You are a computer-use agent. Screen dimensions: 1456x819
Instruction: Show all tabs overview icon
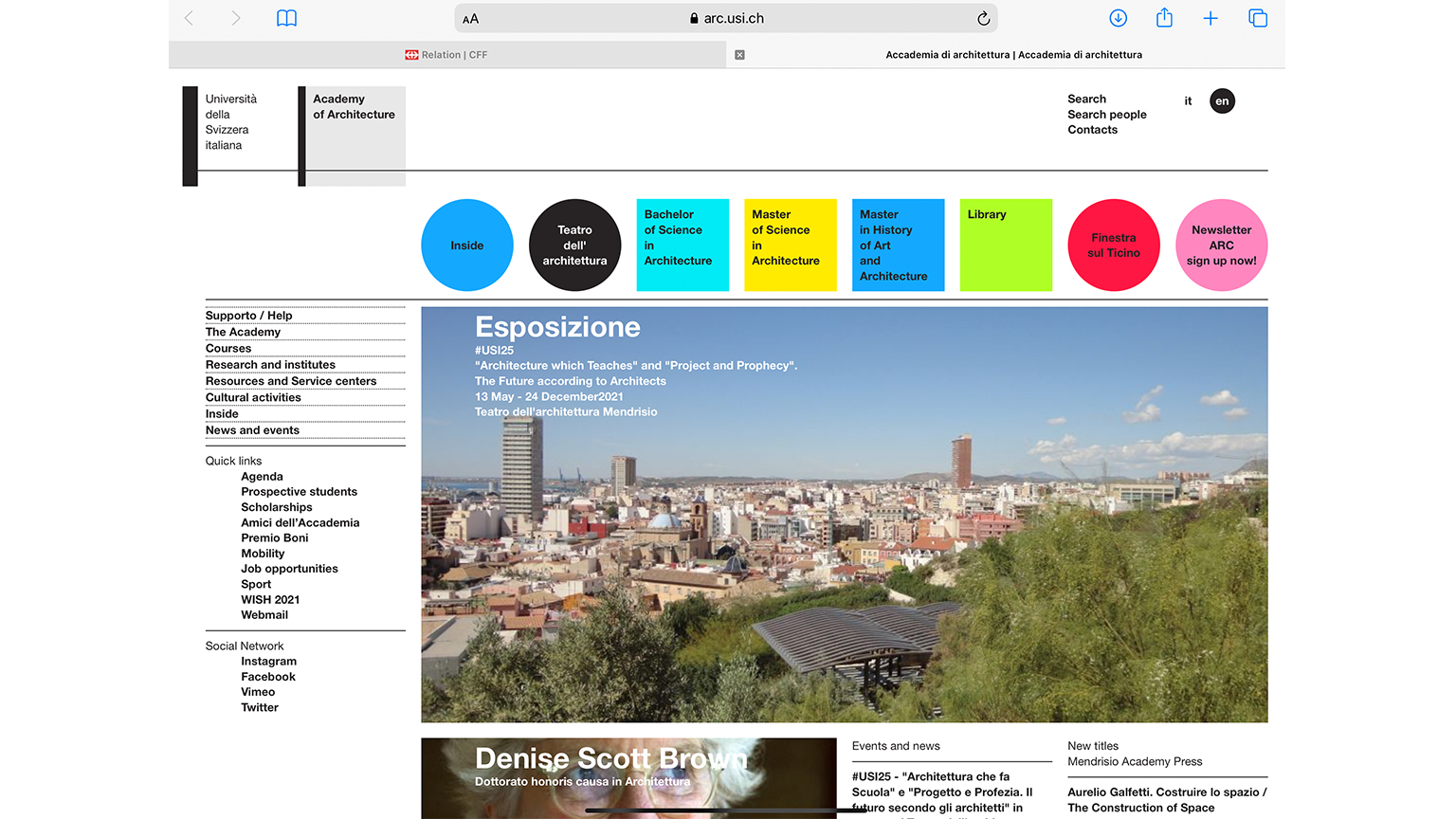tap(1258, 18)
